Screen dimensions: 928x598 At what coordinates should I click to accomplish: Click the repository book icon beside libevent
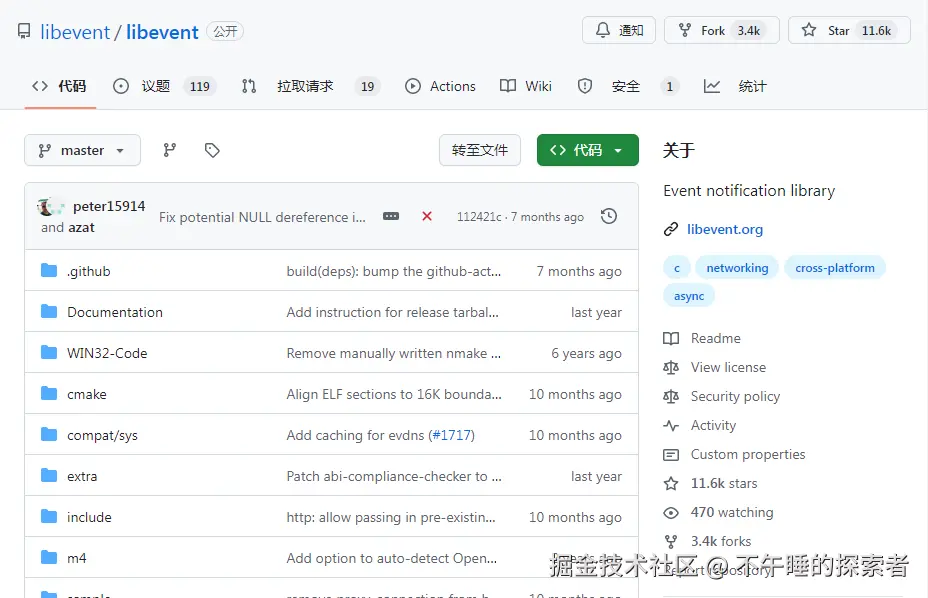click(23, 30)
